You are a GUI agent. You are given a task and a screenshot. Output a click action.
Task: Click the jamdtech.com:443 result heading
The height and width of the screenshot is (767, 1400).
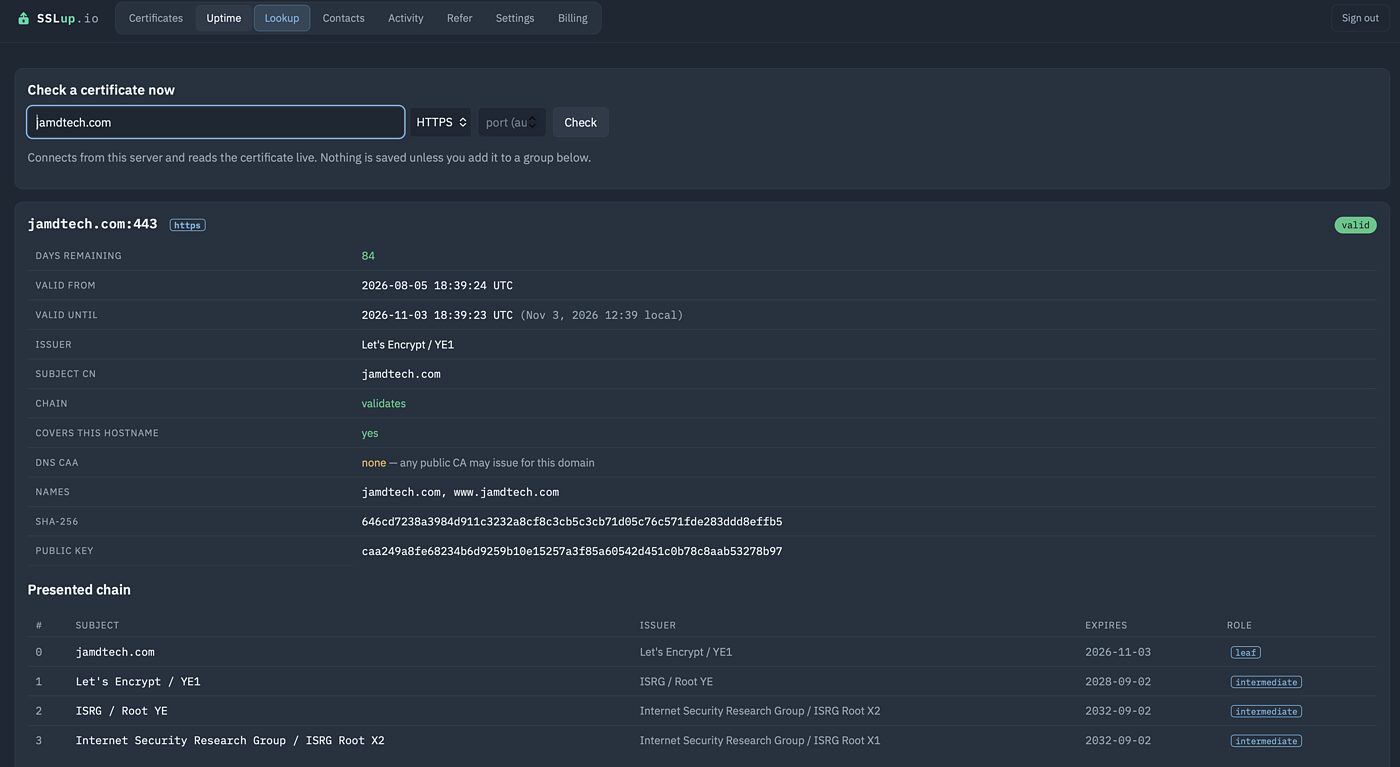pos(92,224)
